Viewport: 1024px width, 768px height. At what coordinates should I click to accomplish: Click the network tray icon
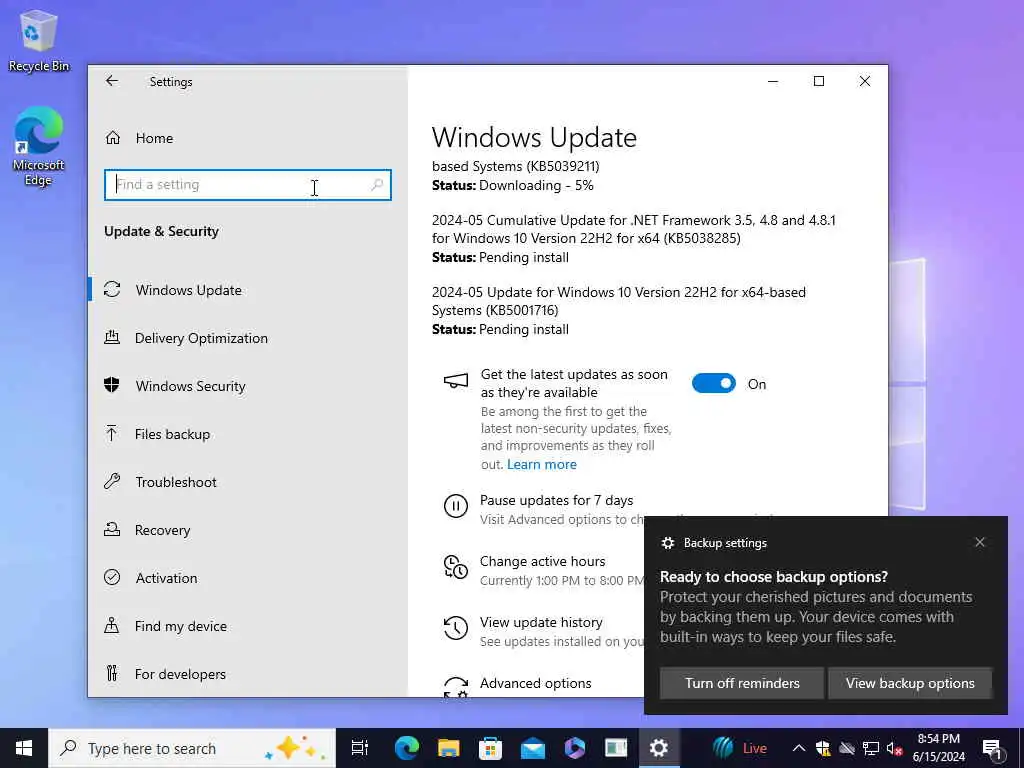click(x=871, y=748)
